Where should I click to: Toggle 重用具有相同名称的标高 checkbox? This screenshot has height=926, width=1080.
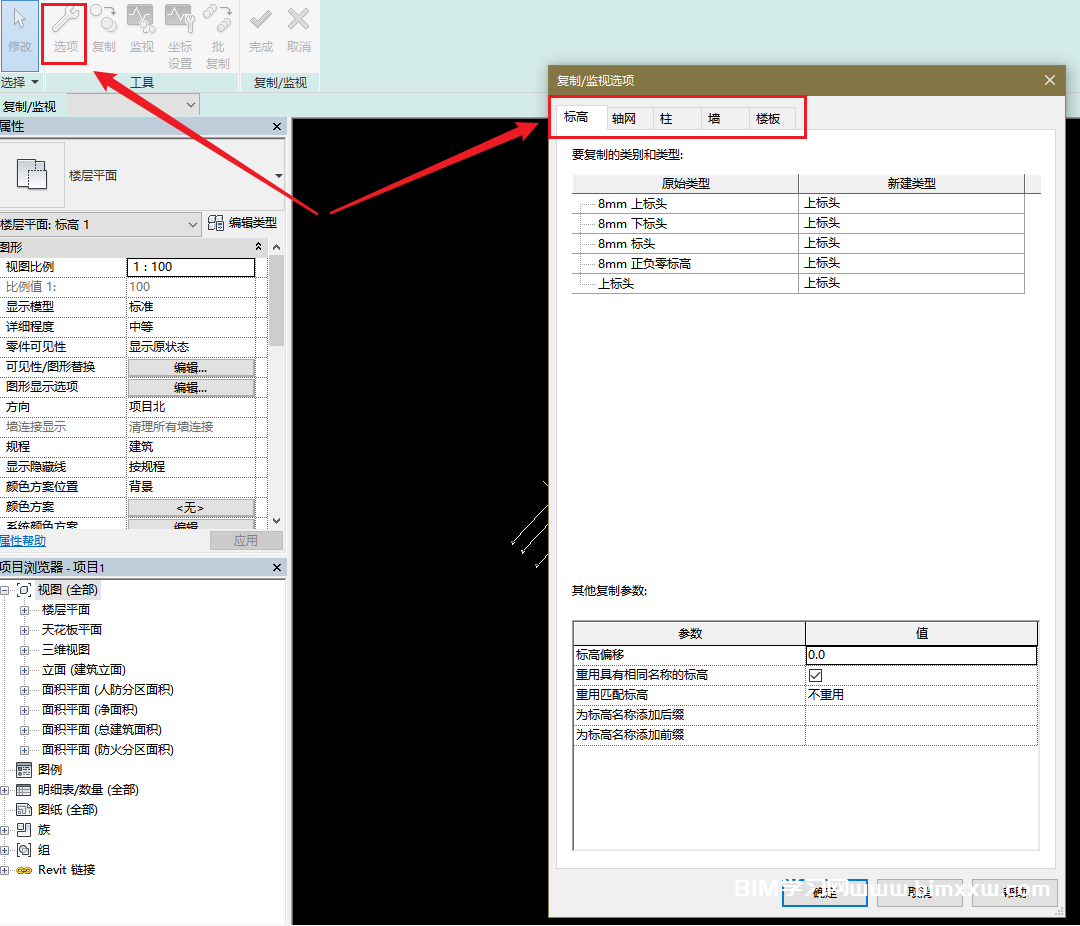(815, 675)
